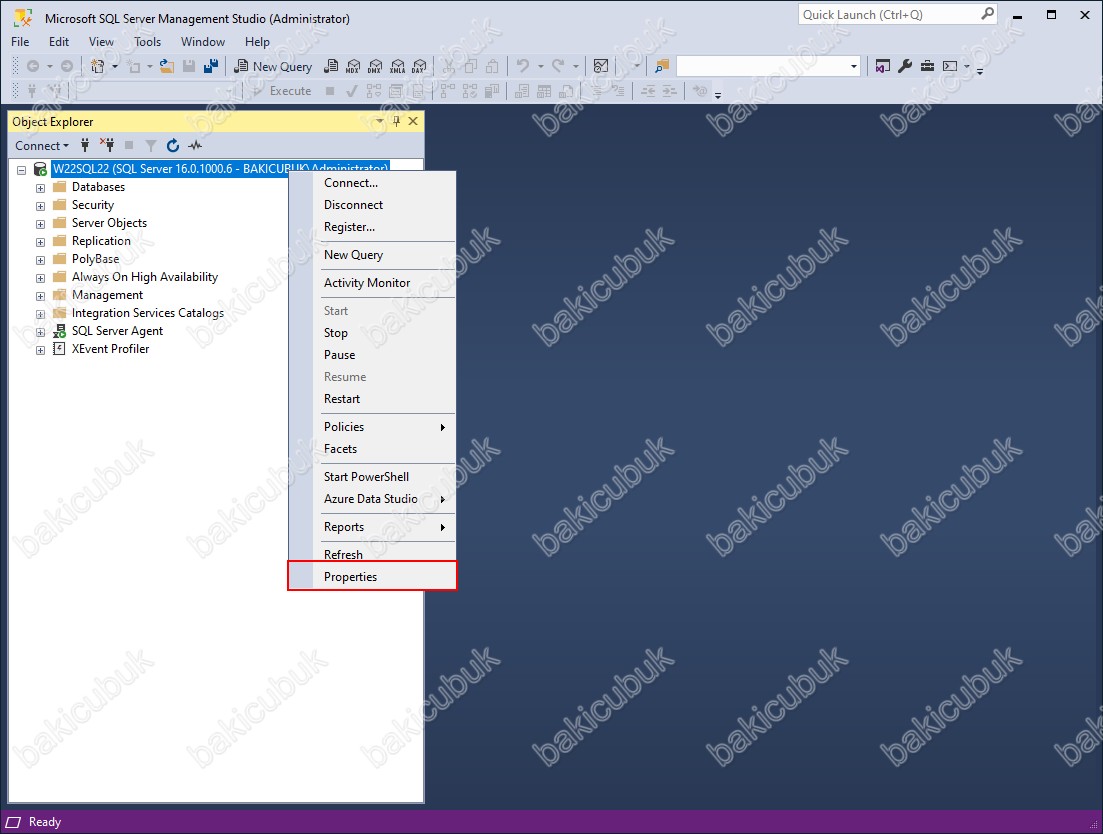Pin the Object Explorer panel

(396, 121)
